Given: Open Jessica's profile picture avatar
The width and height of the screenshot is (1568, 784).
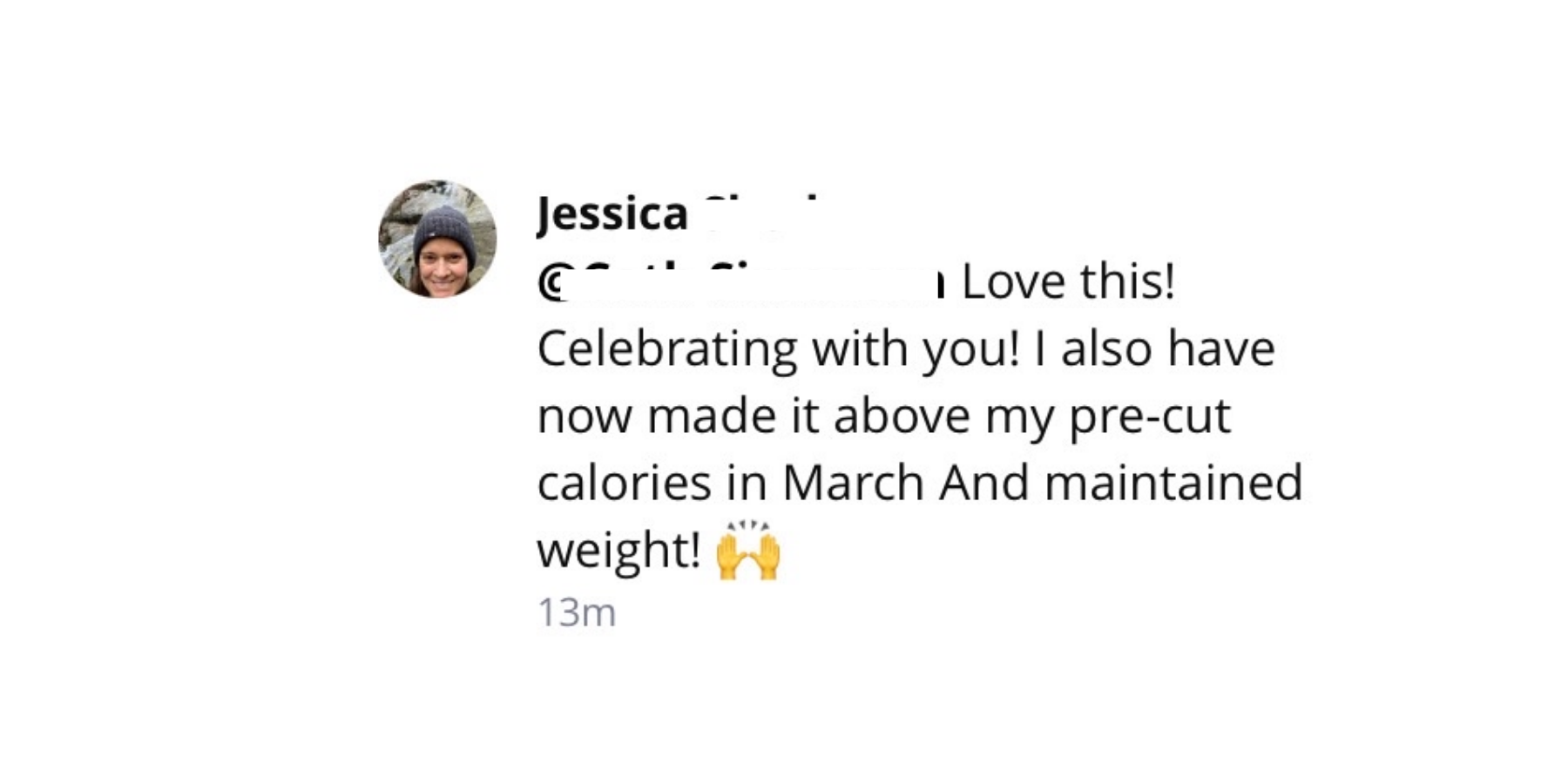Looking at the screenshot, I should tap(437, 239).
